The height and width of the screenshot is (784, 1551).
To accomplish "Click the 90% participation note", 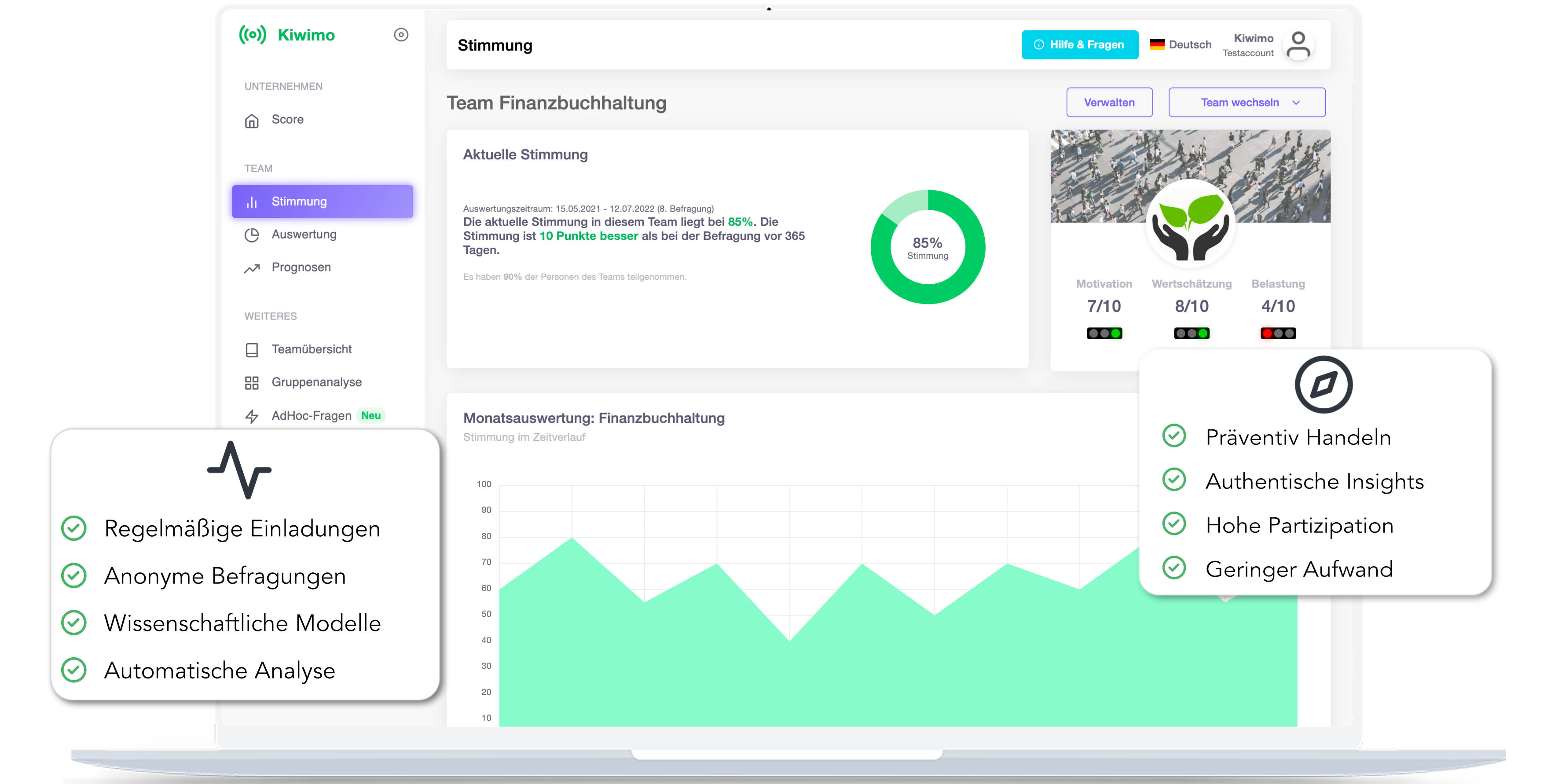I will (x=574, y=277).
